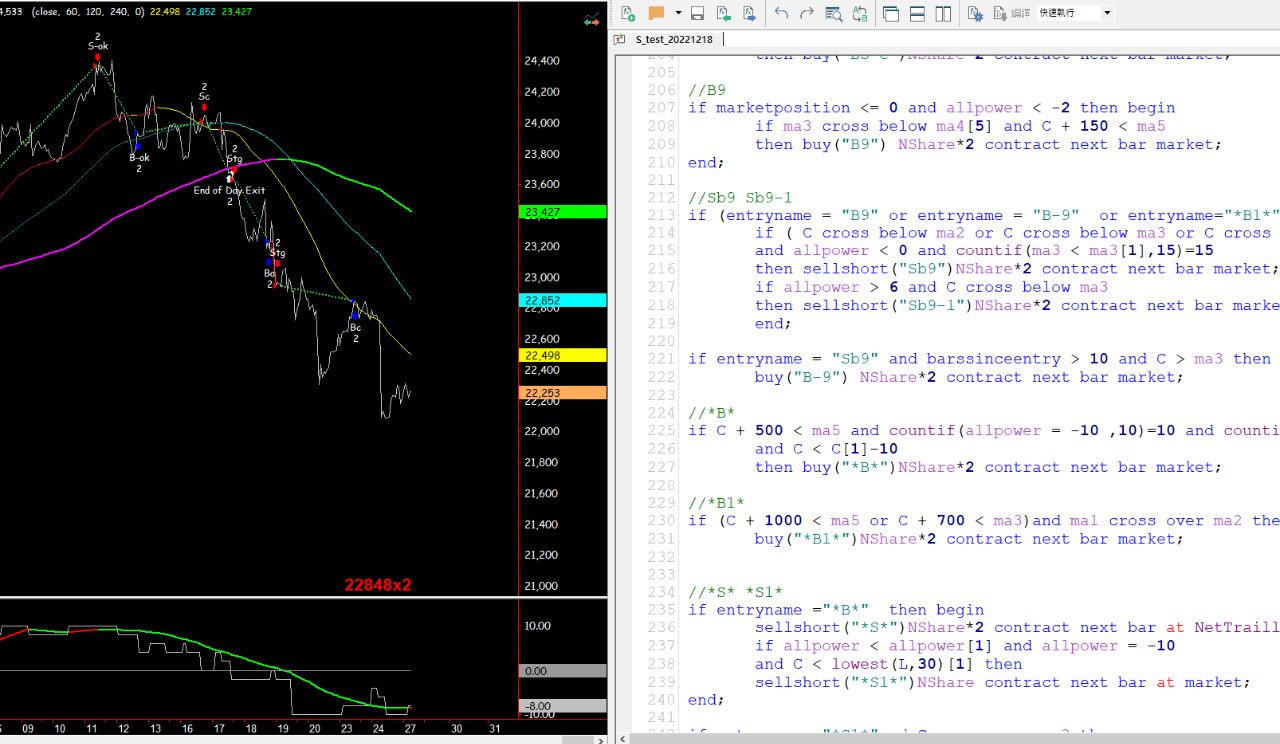Redo the last undone edit
The image size is (1280, 744).
click(808, 13)
